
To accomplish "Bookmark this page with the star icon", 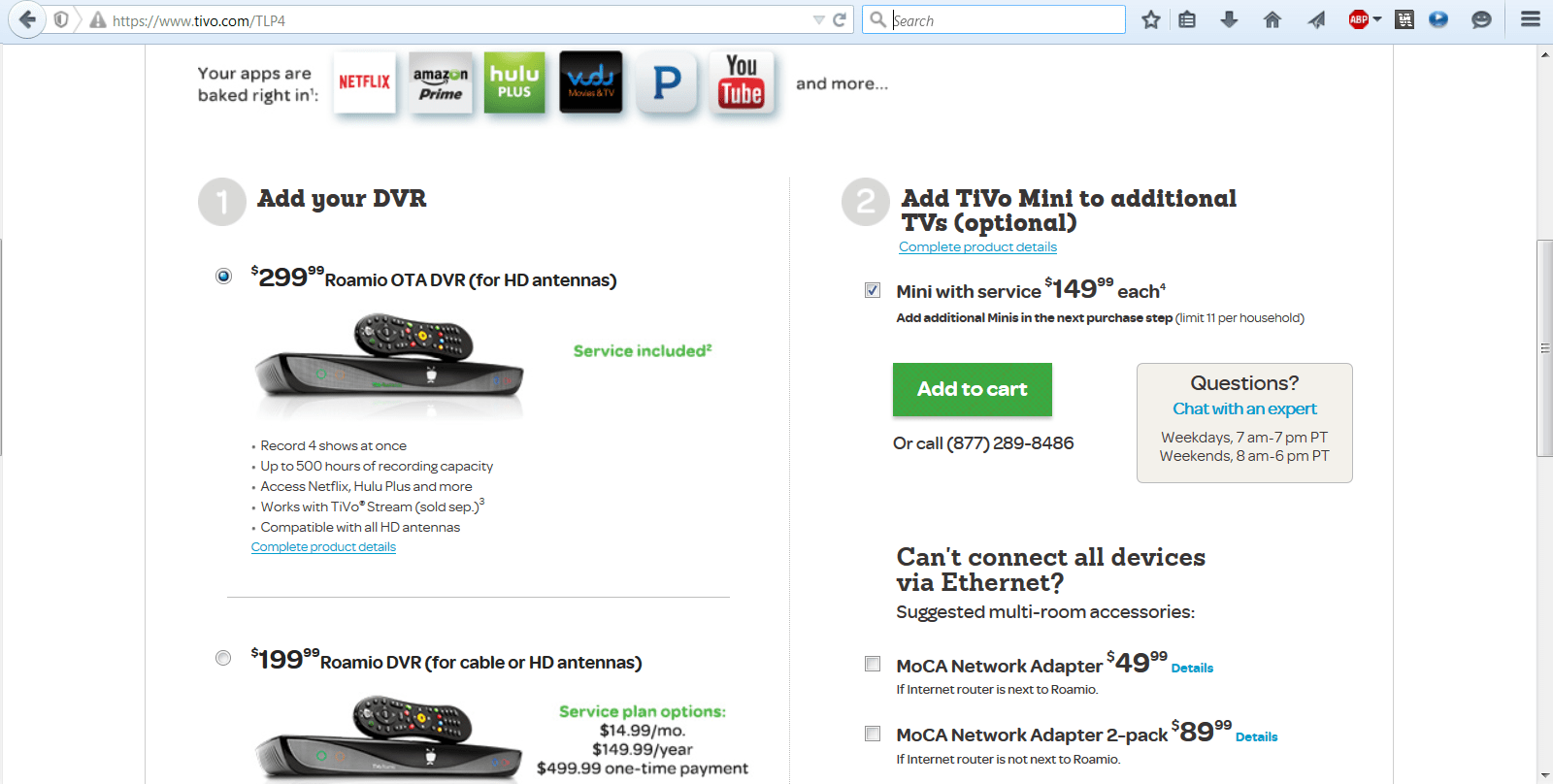I will coord(1151,19).
